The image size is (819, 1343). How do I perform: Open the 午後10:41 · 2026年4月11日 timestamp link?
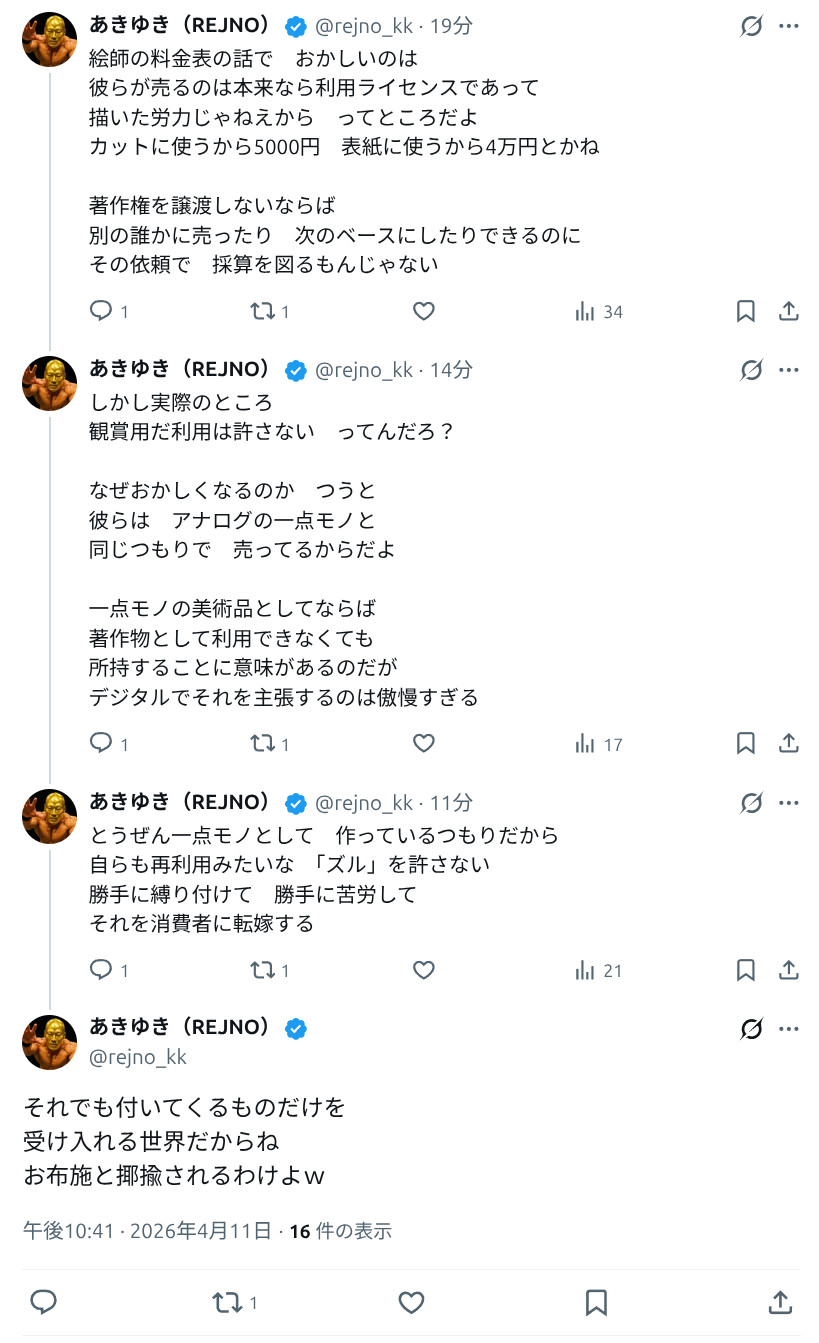click(x=146, y=1230)
